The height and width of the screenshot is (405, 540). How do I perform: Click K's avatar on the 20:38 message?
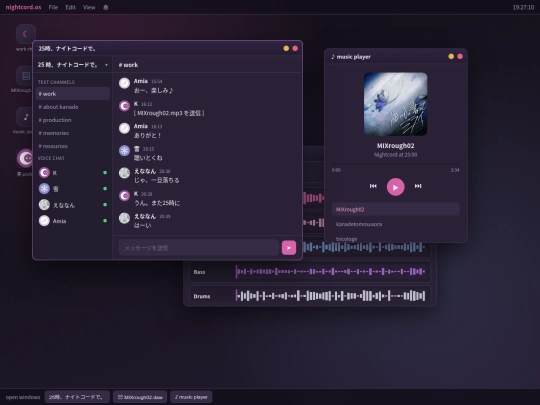[124, 196]
